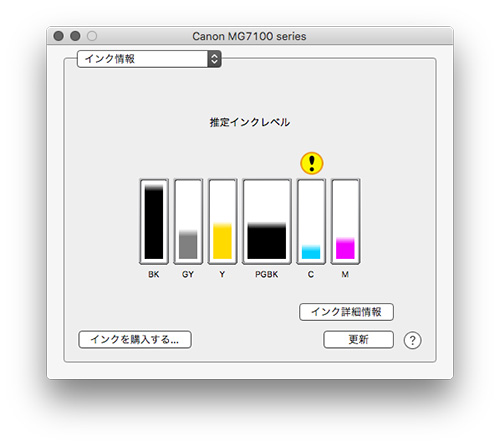
Task: Open the インク情報 dropdown menu
Action: pyautogui.click(x=149, y=59)
